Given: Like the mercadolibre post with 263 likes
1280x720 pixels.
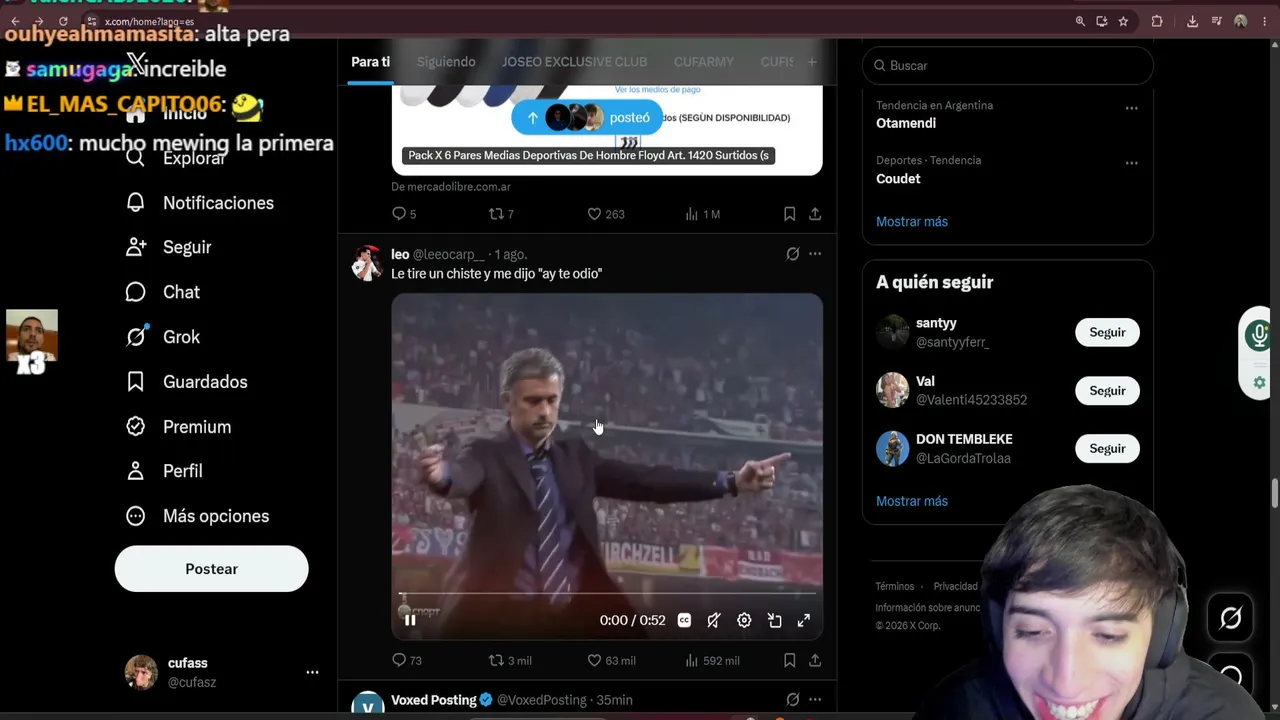Looking at the screenshot, I should coord(606,214).
